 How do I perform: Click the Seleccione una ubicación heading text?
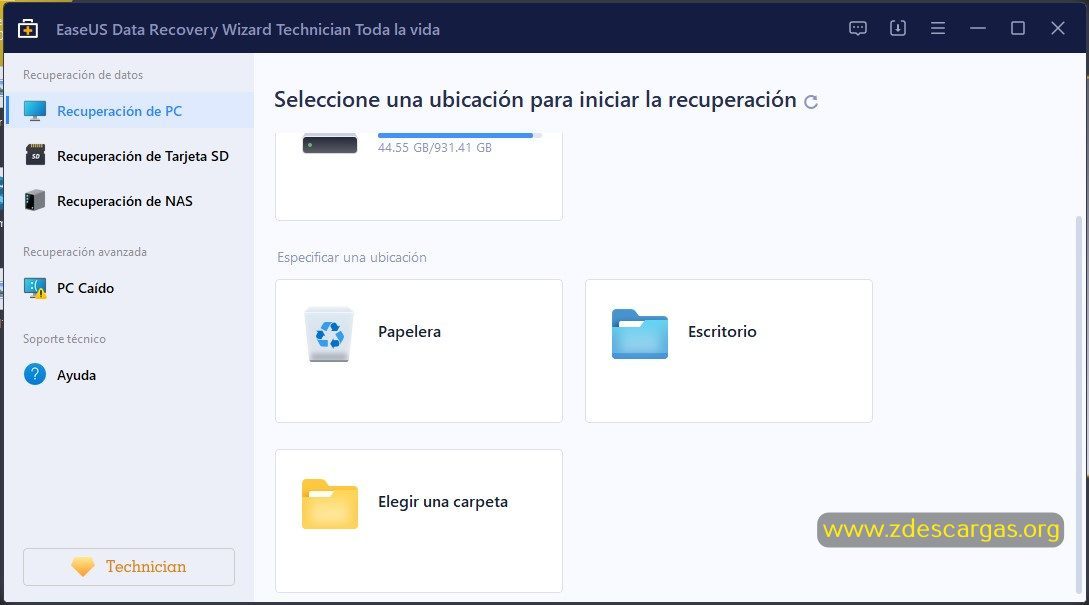(x=535, y=100)
